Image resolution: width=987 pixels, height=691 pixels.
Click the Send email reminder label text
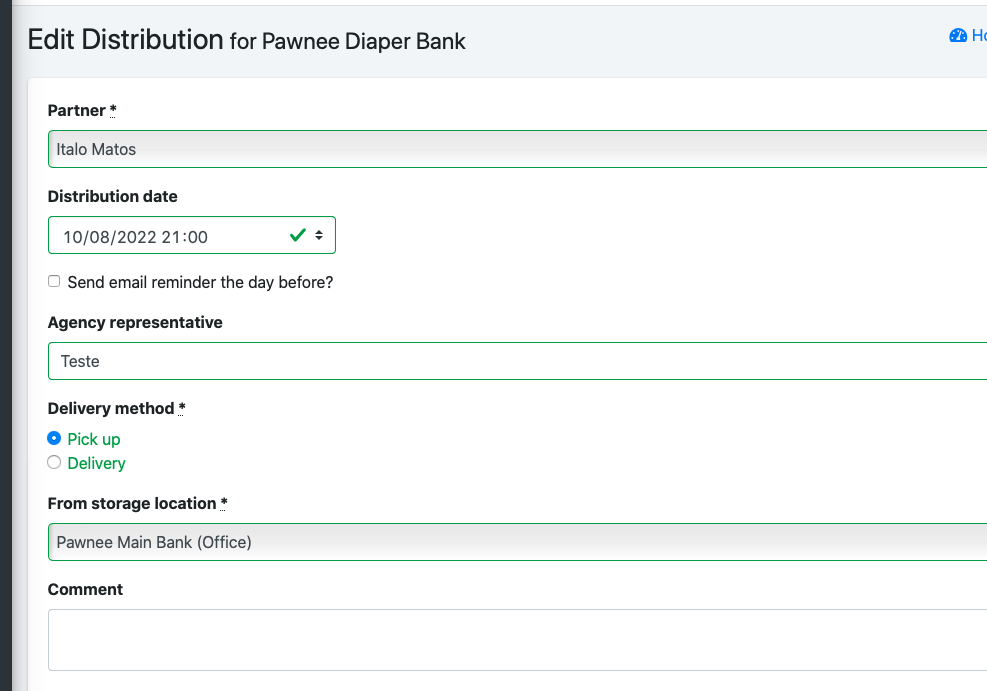point(200,283)
